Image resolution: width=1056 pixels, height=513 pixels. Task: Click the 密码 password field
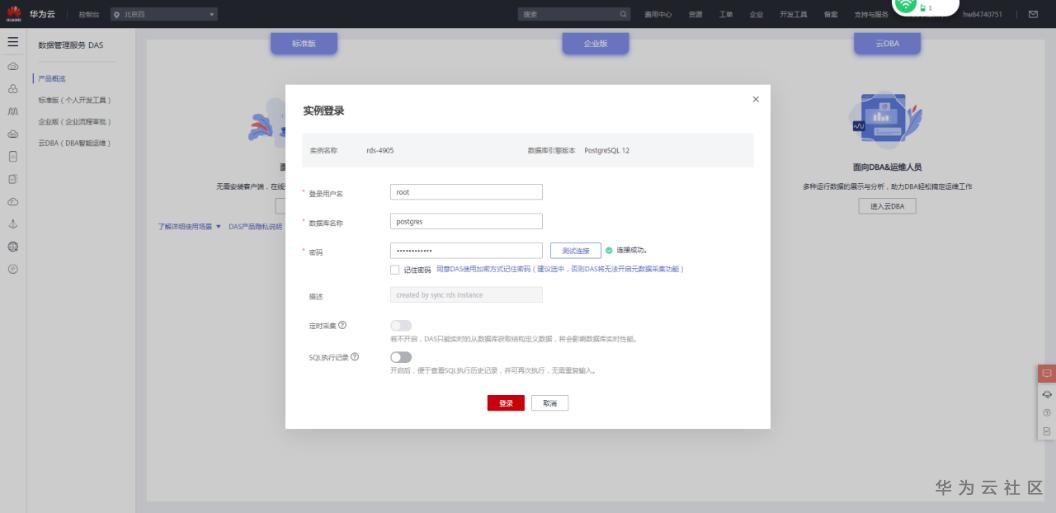[466, 250]
